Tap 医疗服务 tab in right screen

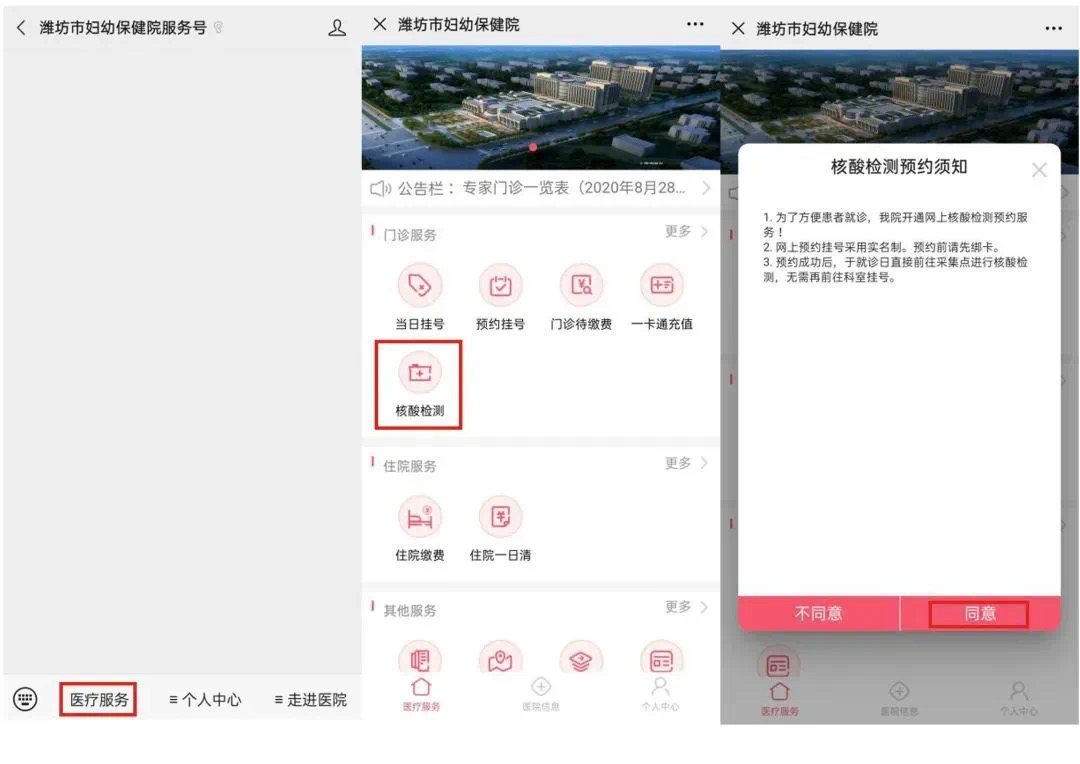pos(780,699)
